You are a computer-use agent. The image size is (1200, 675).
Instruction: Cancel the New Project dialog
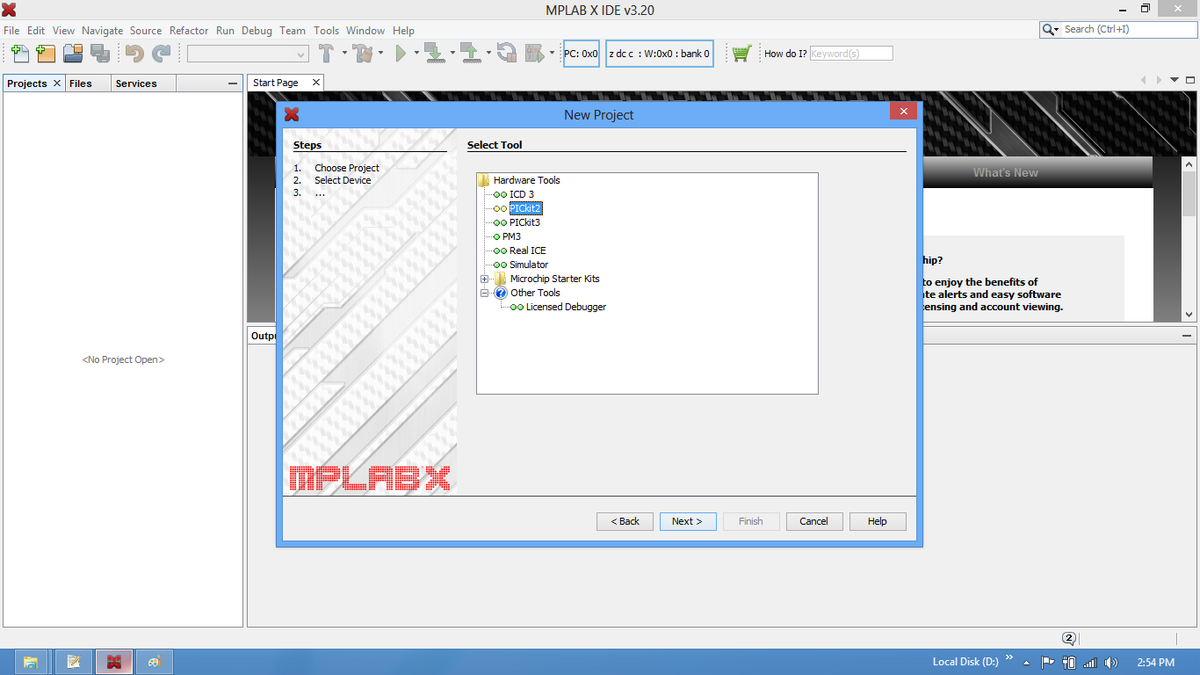(x=814, y=521)
